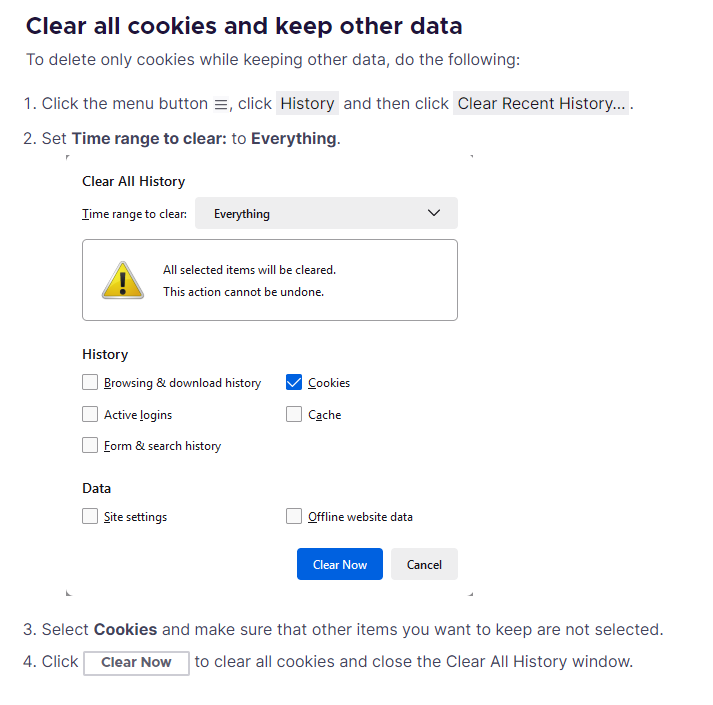
Task: Click the blue Clear Now button
Action: click(340, 564)
